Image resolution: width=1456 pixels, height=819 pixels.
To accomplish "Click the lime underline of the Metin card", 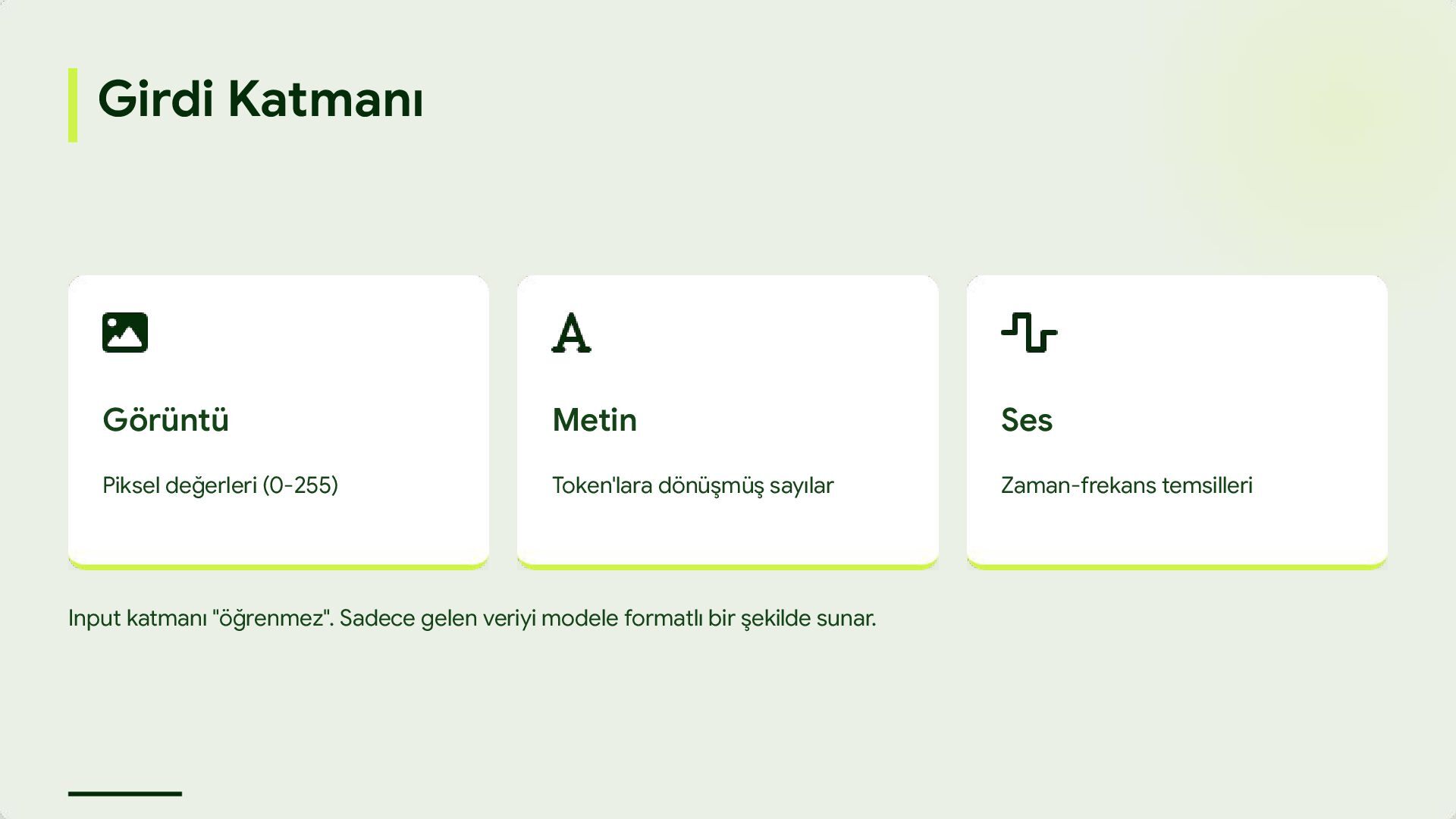I will (727, 566).
